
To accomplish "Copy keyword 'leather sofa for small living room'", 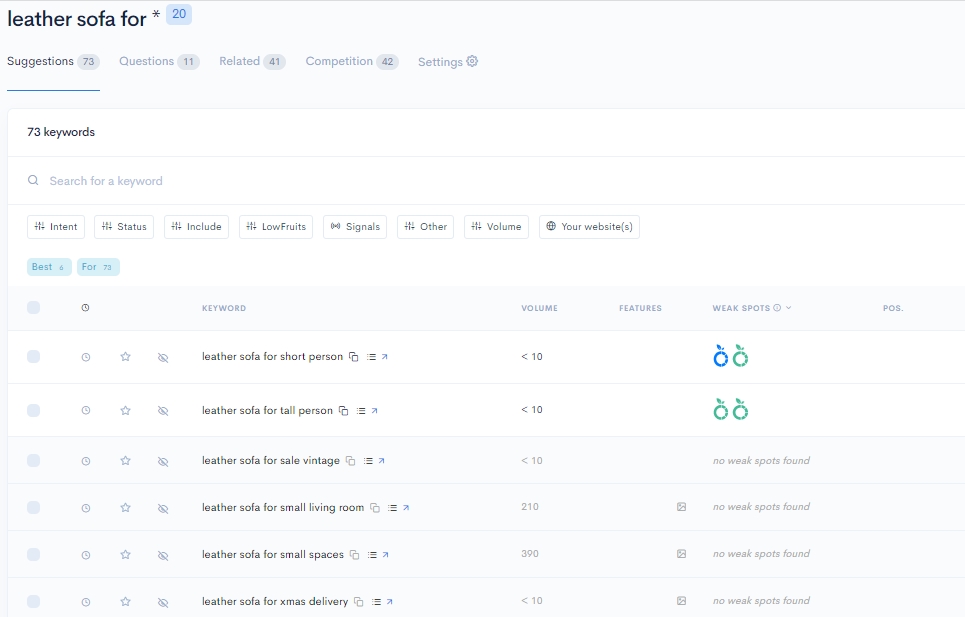I will [x=375, y=508].
